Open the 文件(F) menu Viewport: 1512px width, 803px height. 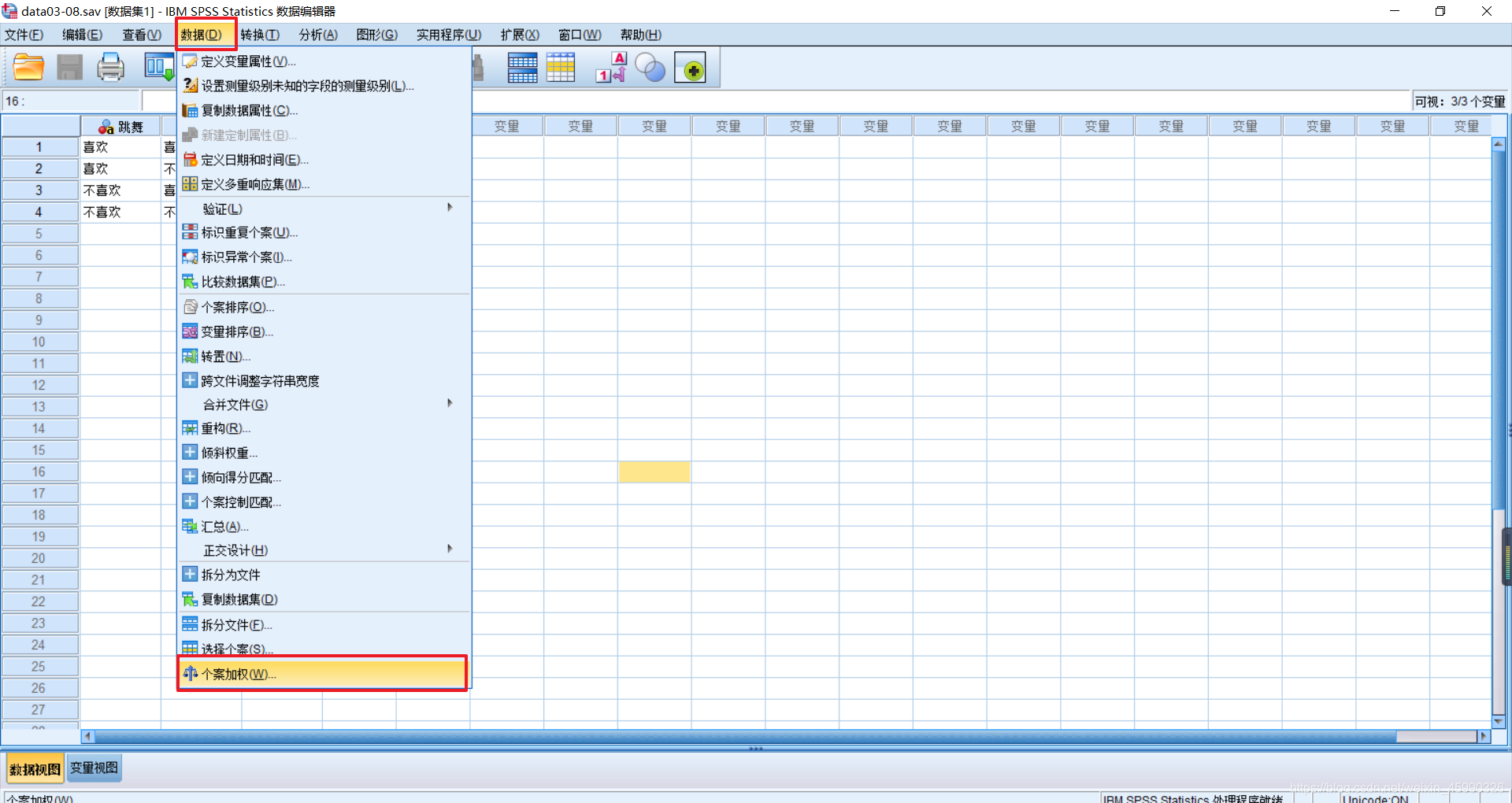coord(24,35)
